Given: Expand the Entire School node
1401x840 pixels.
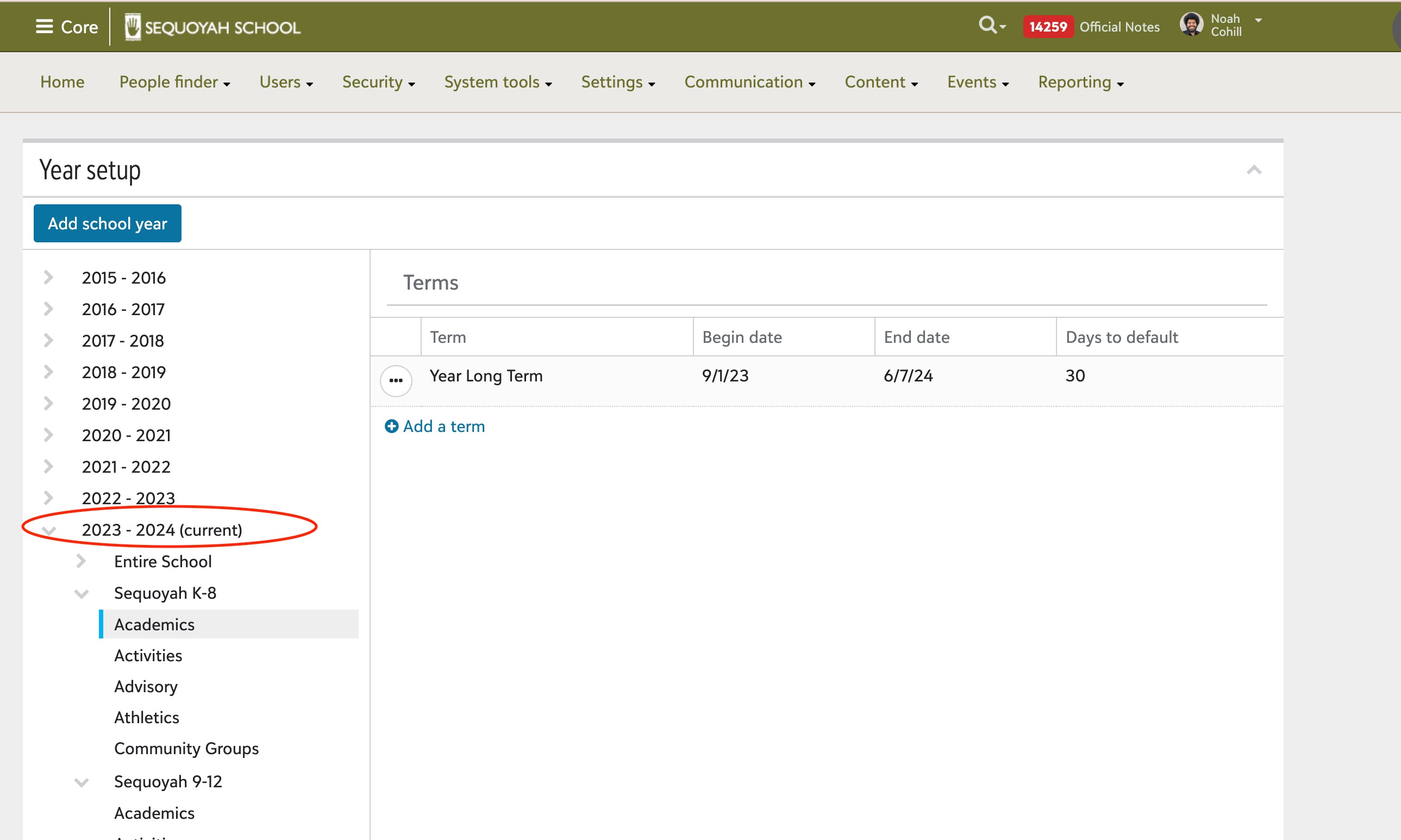Looking at the screenshot, I should (81, 561).
